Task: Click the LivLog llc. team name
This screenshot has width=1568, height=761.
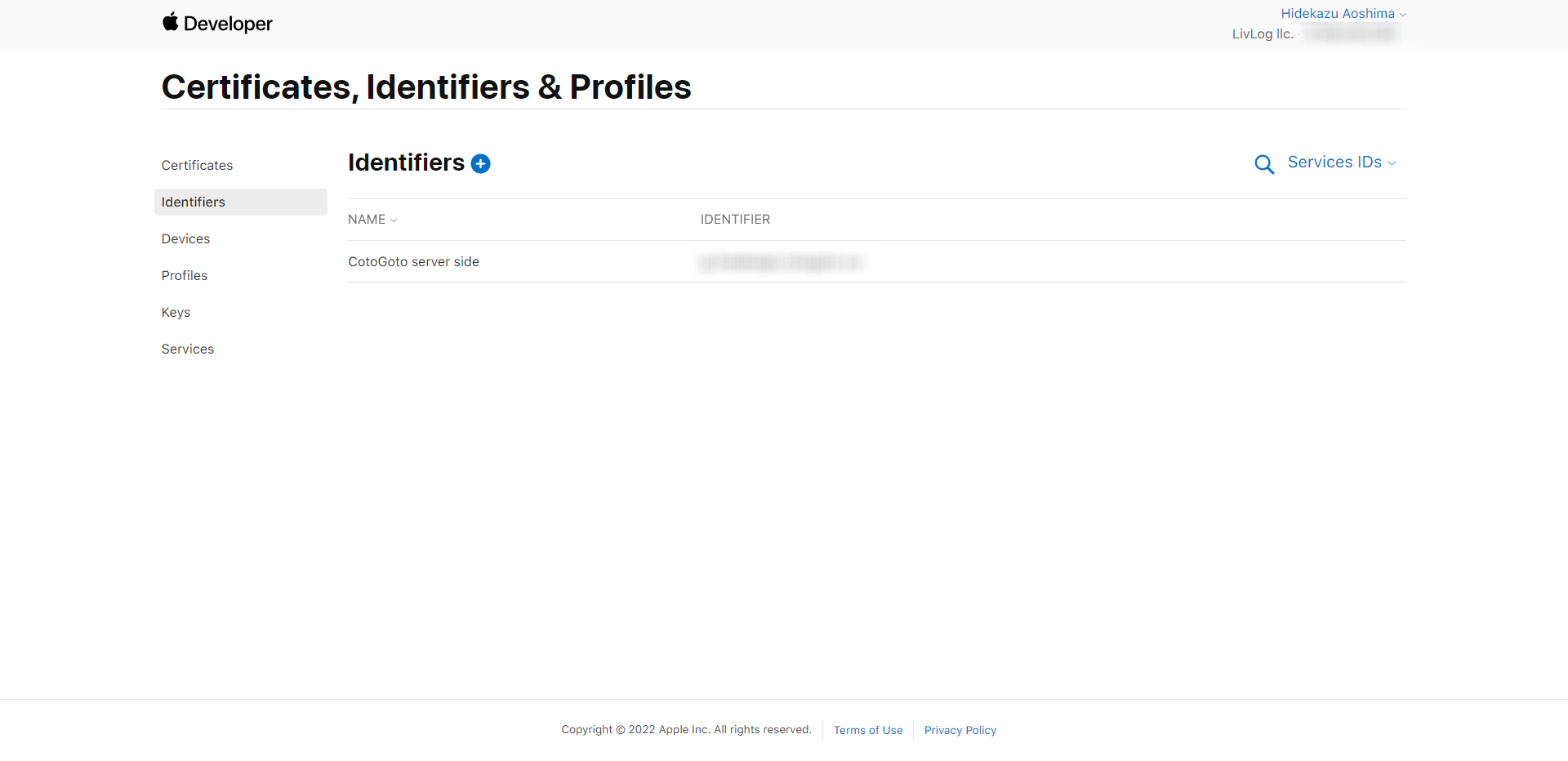Action: [x=1263, y=34]
